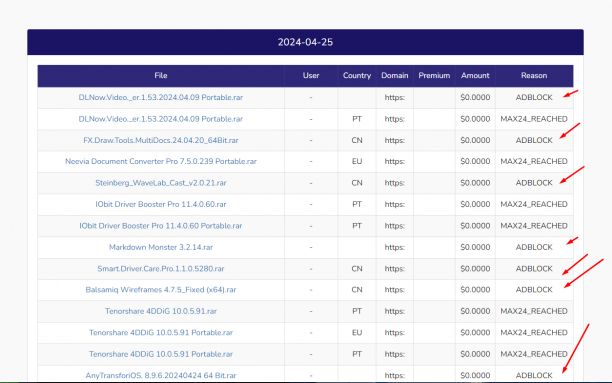612x383 pixels.
Task: Open Tenorshare 4DDiG 10.0.5.91.rar file link
Action: pyautogui.click(x=160, y=312)
